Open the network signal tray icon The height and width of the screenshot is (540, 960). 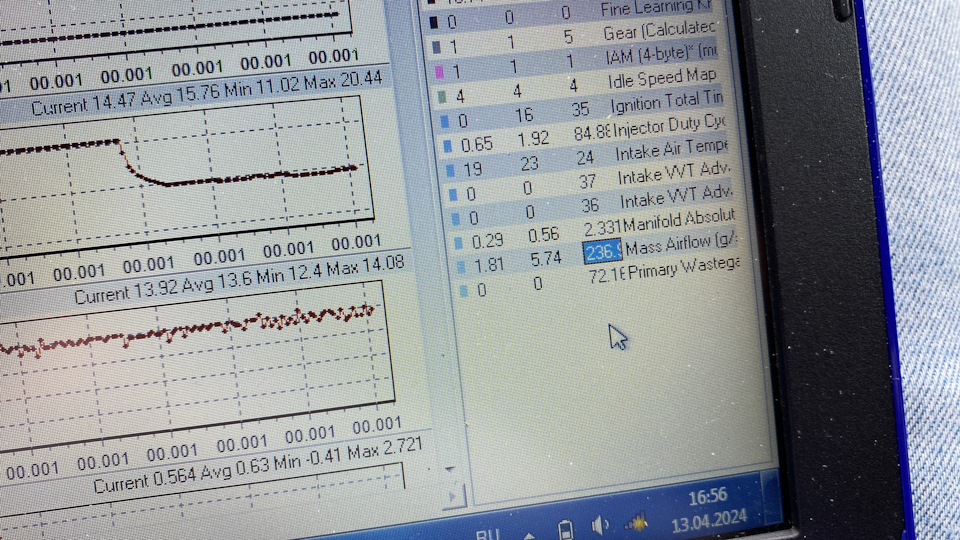[x=637, y=523]
